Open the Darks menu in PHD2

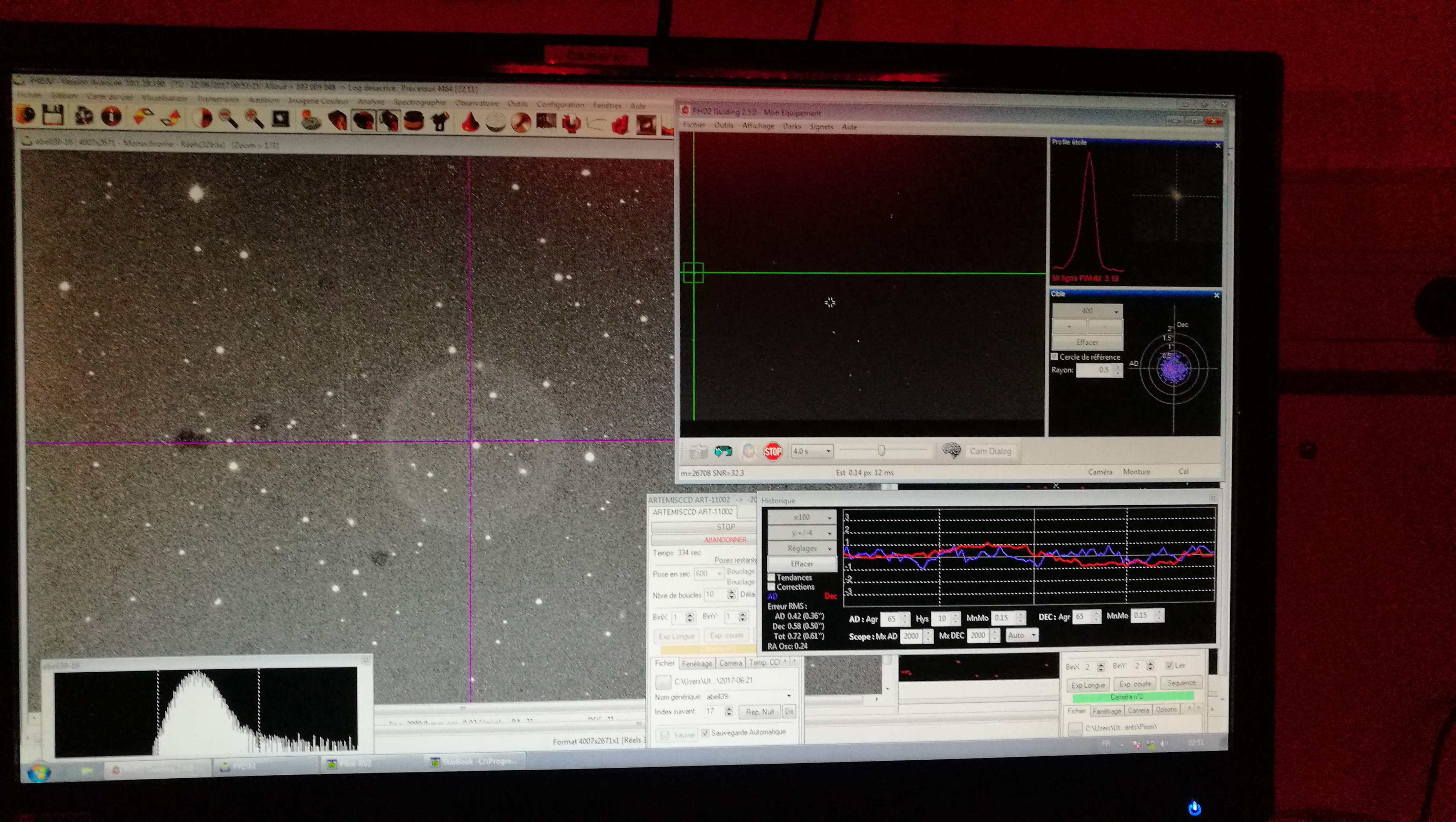pyautogui.click(x=791, y=126)
